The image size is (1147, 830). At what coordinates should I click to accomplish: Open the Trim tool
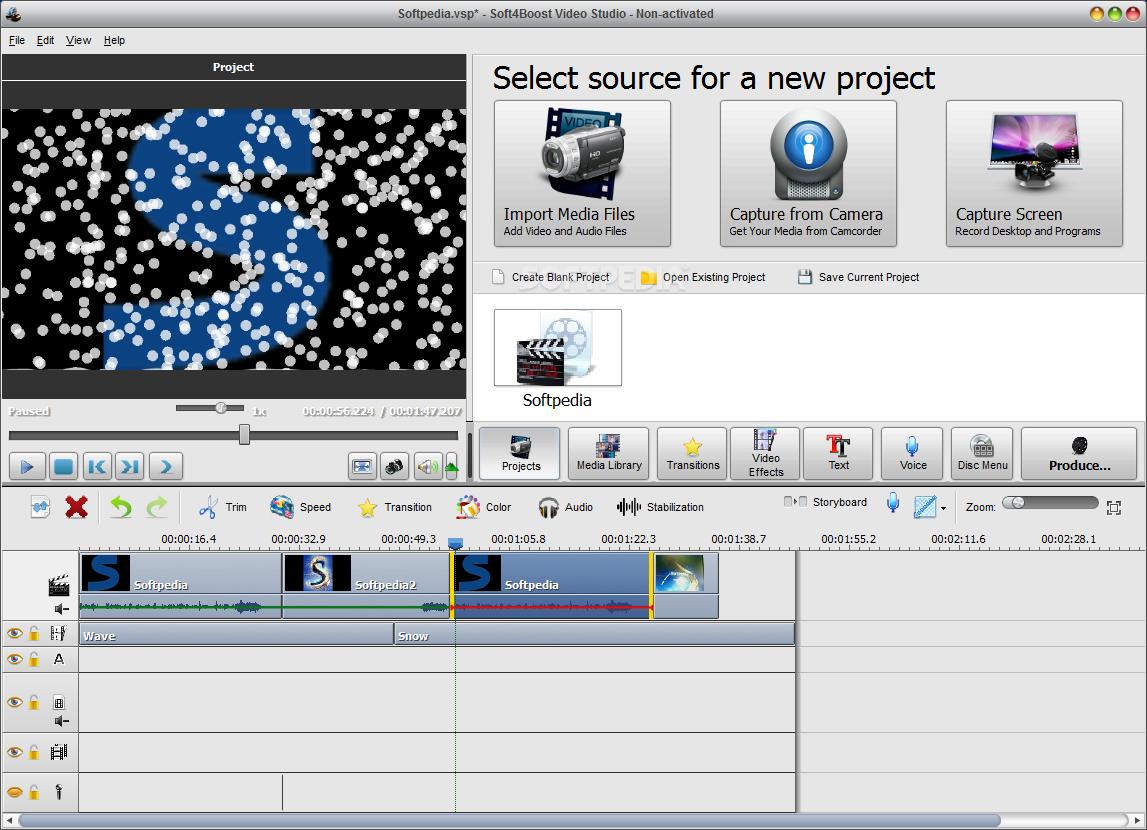(222, 507)
